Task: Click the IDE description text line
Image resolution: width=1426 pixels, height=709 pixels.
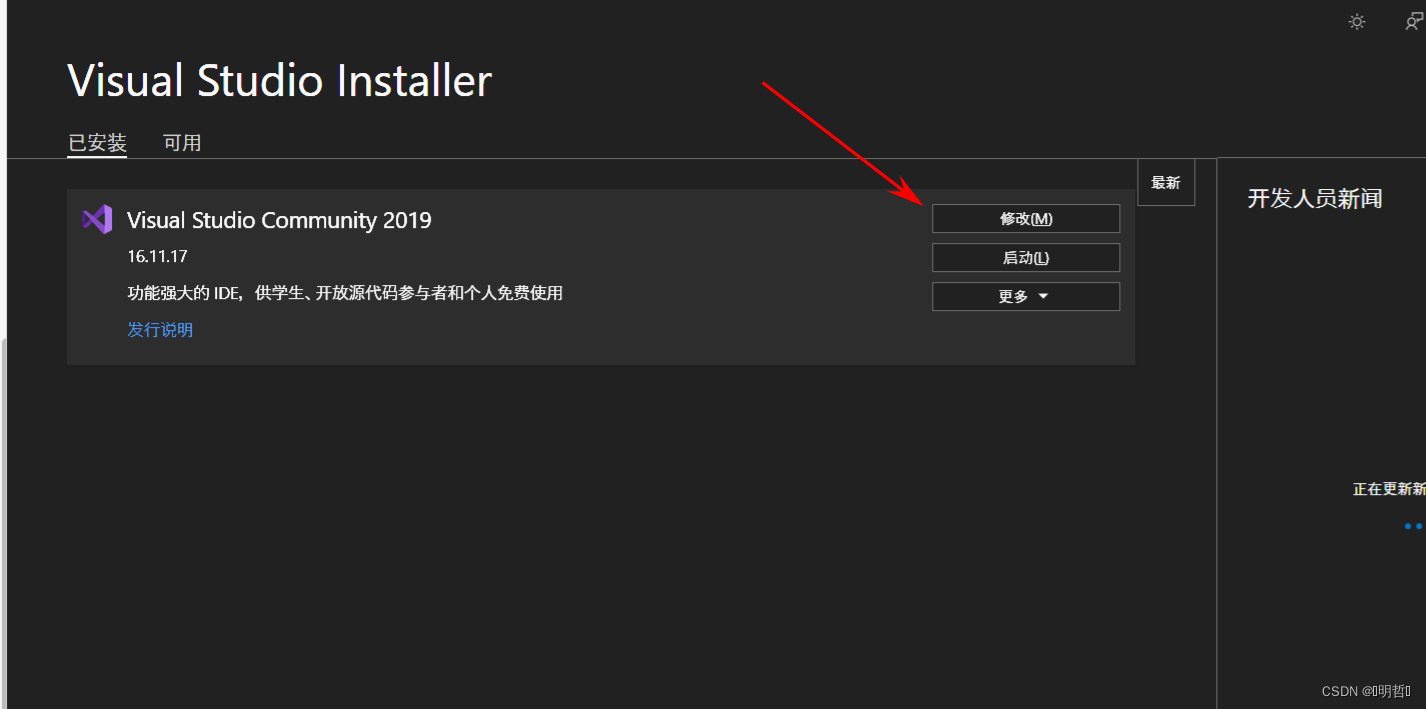Action: point(345,293)
